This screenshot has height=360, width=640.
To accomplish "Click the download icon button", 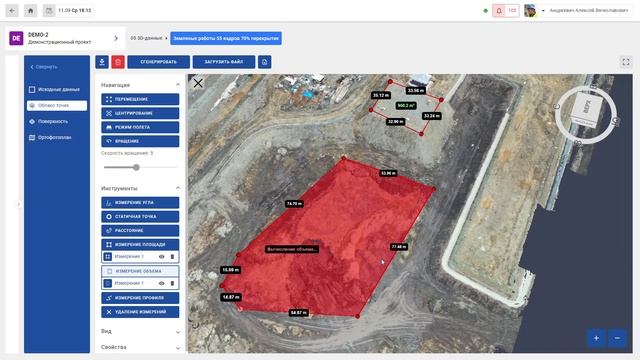I will coord(102,62).
